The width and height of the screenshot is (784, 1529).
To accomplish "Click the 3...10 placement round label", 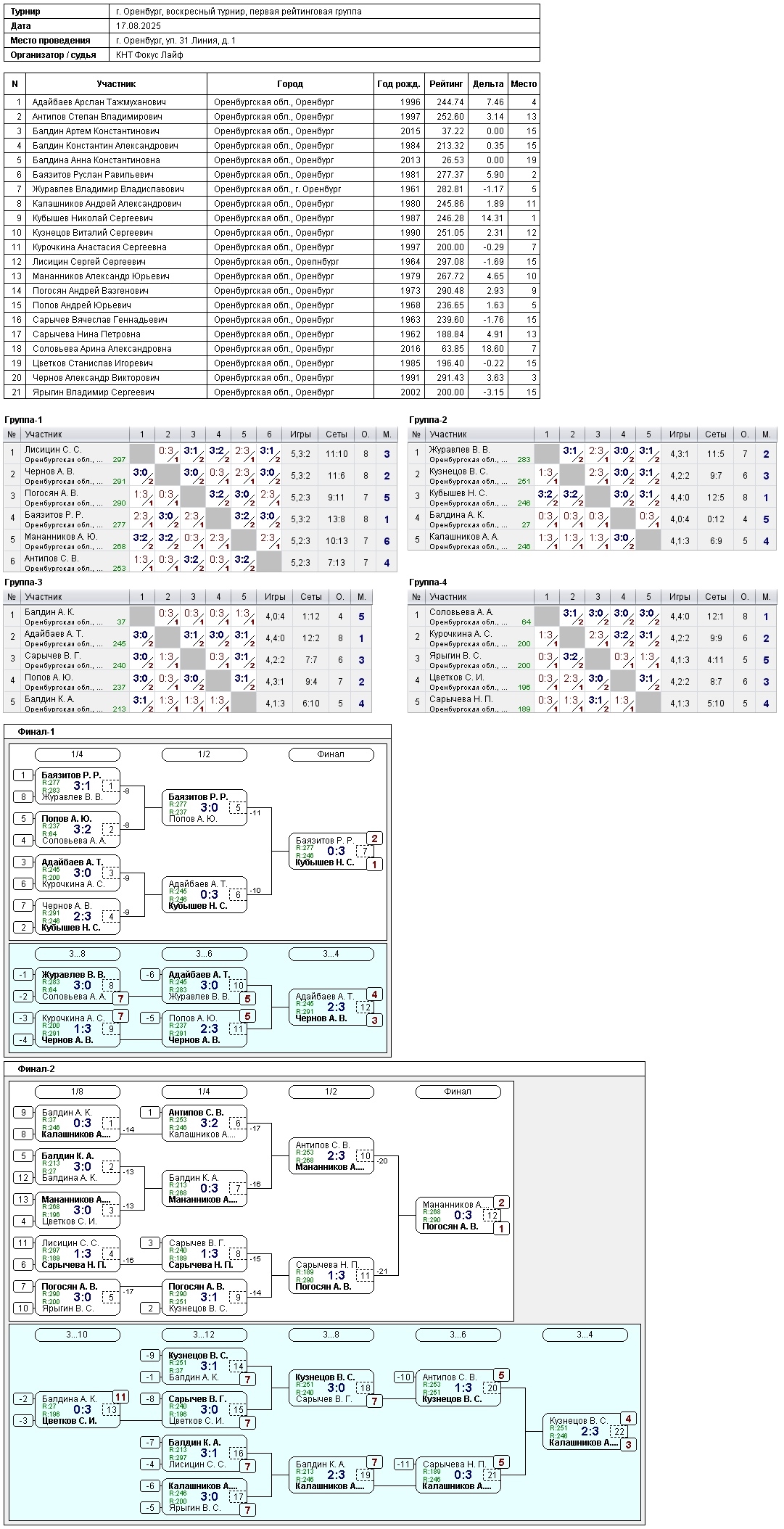I will [77, 1335].
